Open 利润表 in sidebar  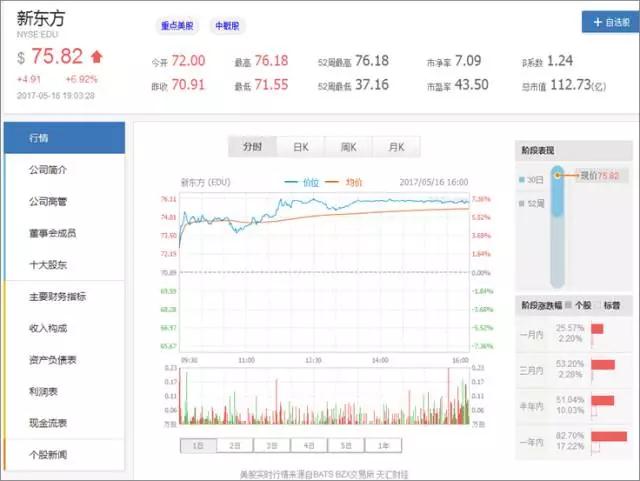pyautogui.click(x=64, y=392)
